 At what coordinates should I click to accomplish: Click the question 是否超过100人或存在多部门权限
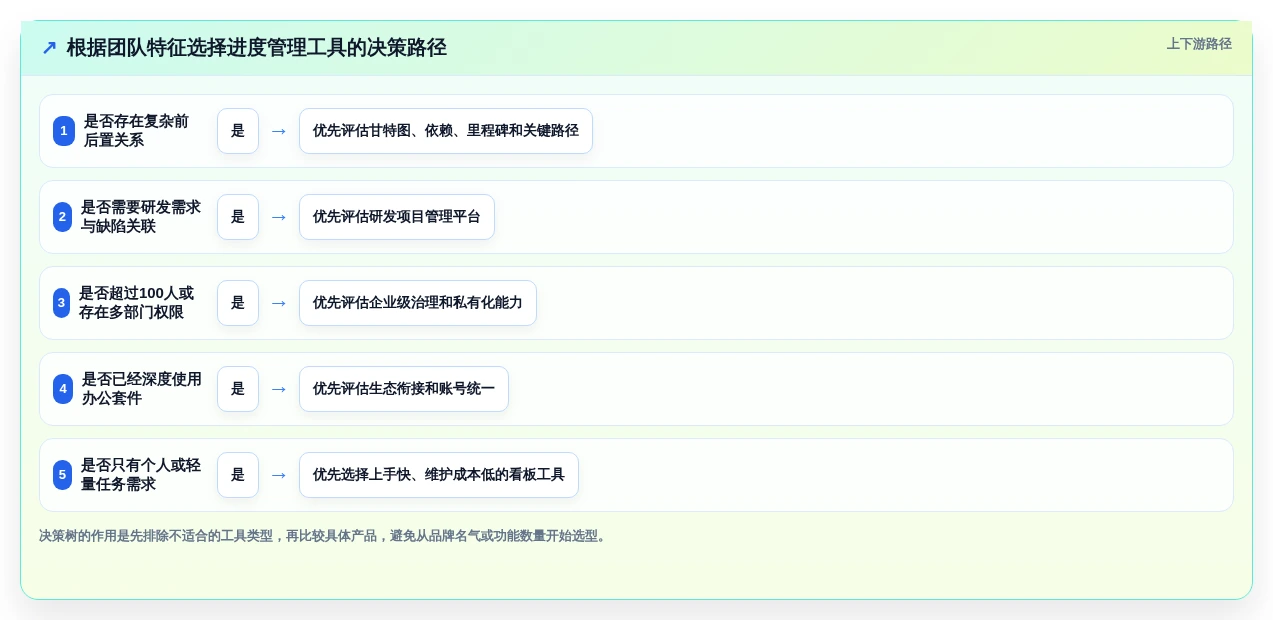[137, 303]
